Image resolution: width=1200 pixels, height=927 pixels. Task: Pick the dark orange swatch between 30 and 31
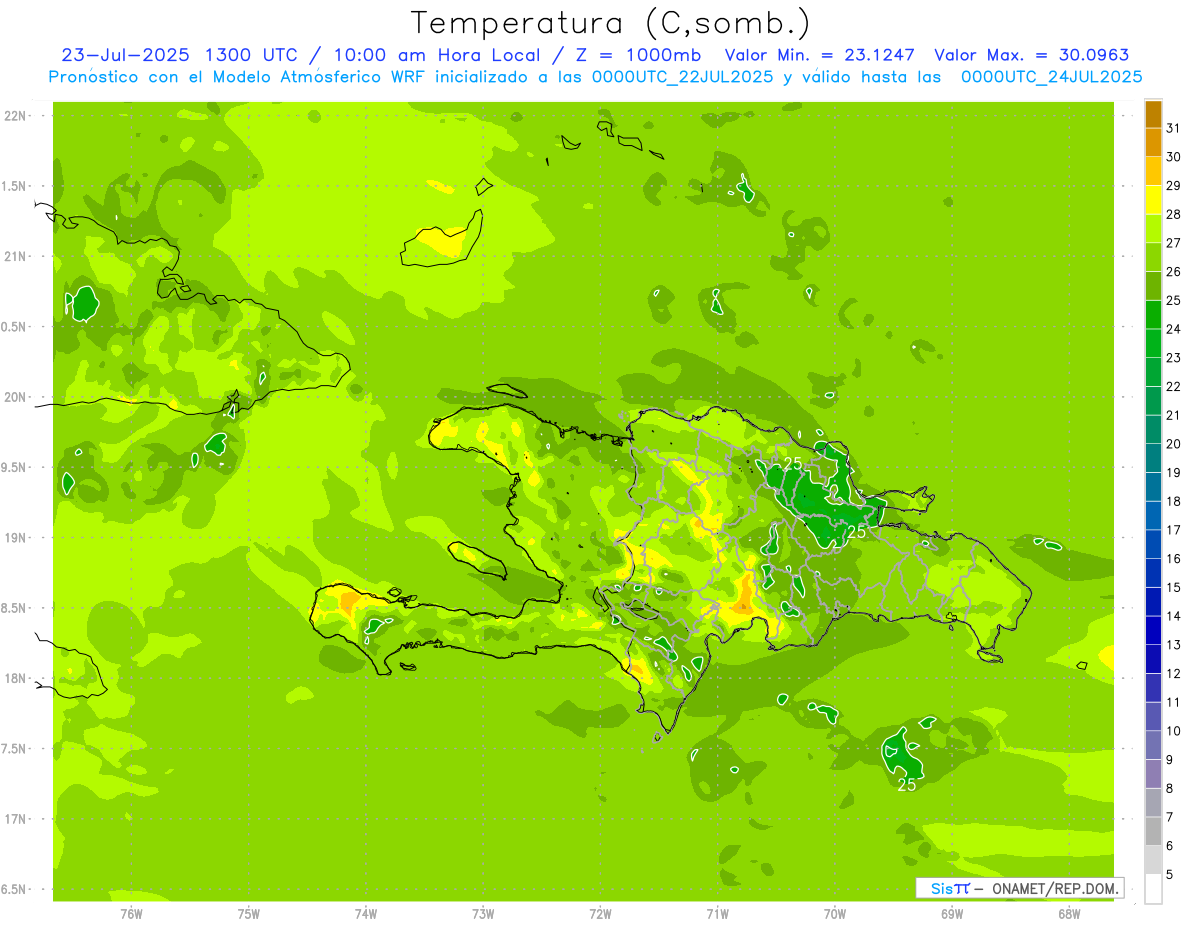point(1154,143)
